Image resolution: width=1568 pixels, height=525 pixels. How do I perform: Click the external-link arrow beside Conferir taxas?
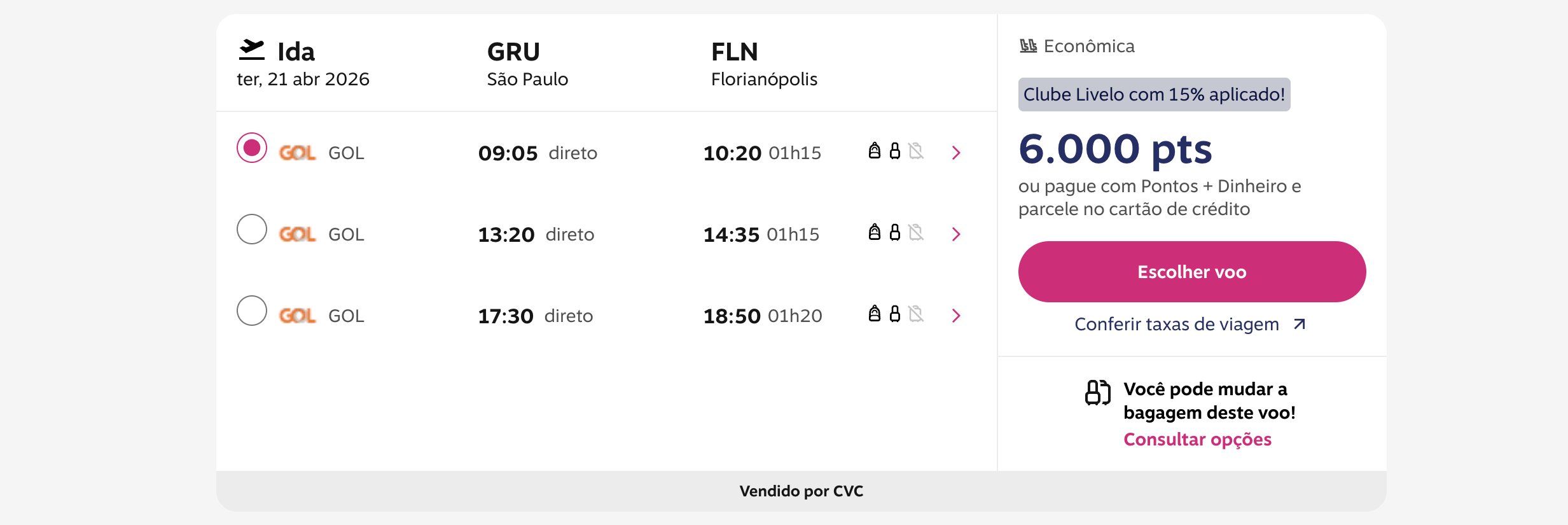(1300, 325)
